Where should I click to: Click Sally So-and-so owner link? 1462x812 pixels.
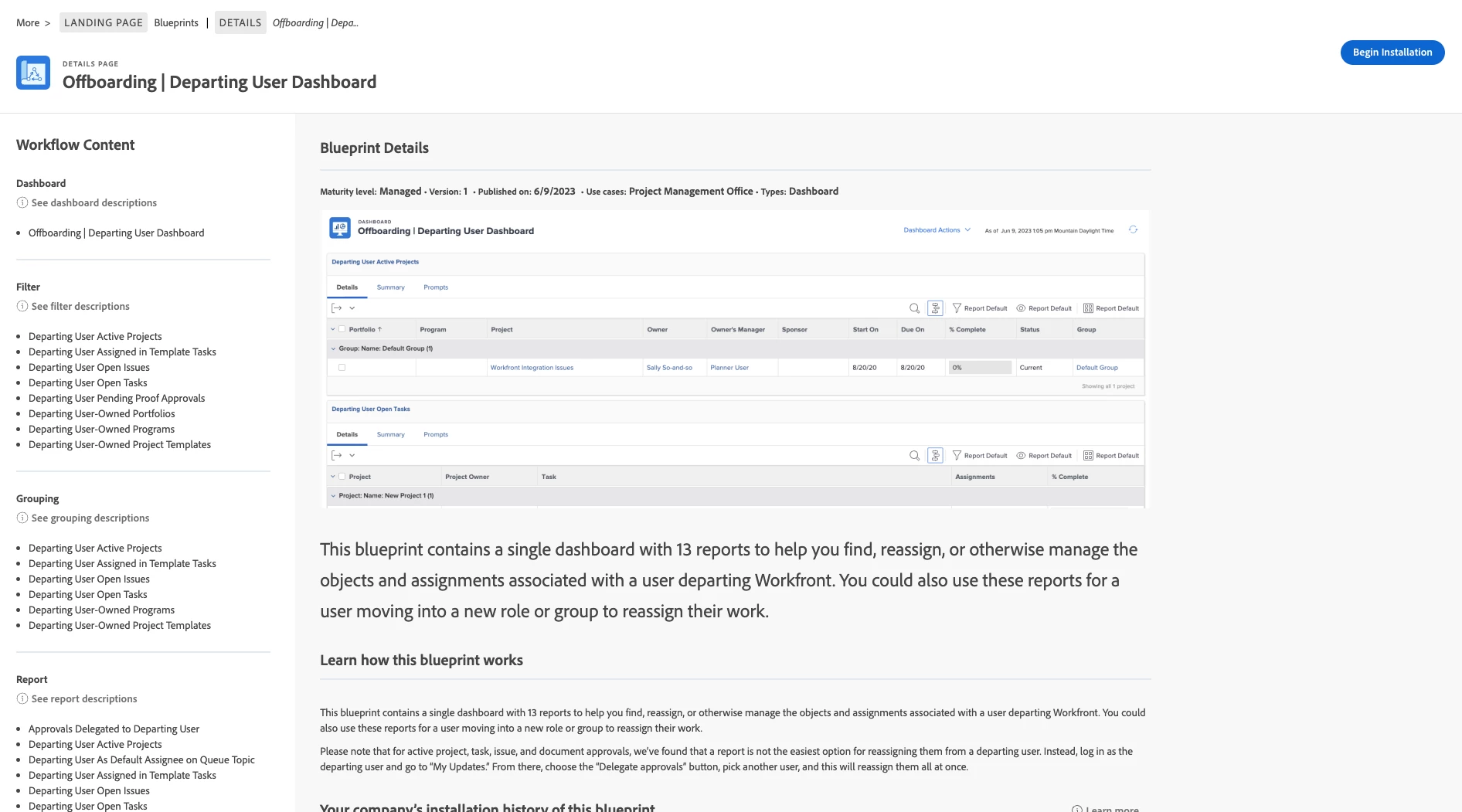tap(669, 368)
